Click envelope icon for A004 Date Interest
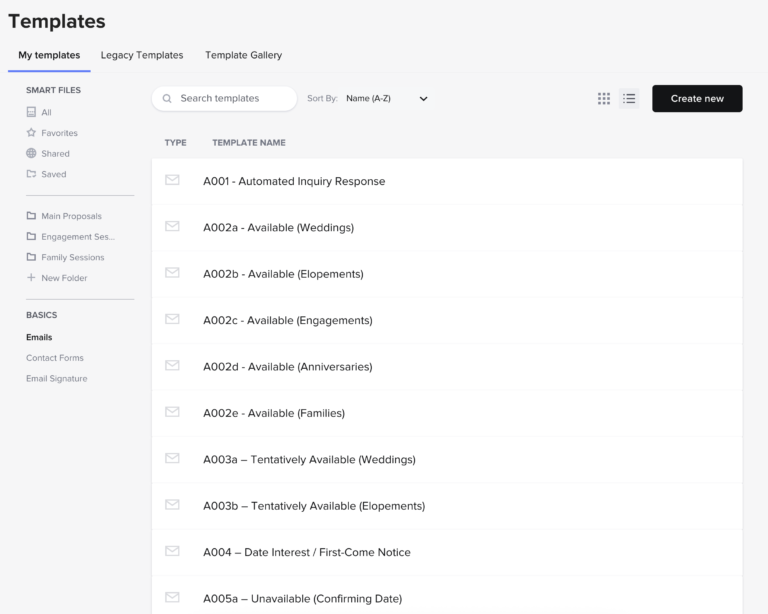Image resolution: width=768 pixels, height=614 pixels. (x=172, y=551)
